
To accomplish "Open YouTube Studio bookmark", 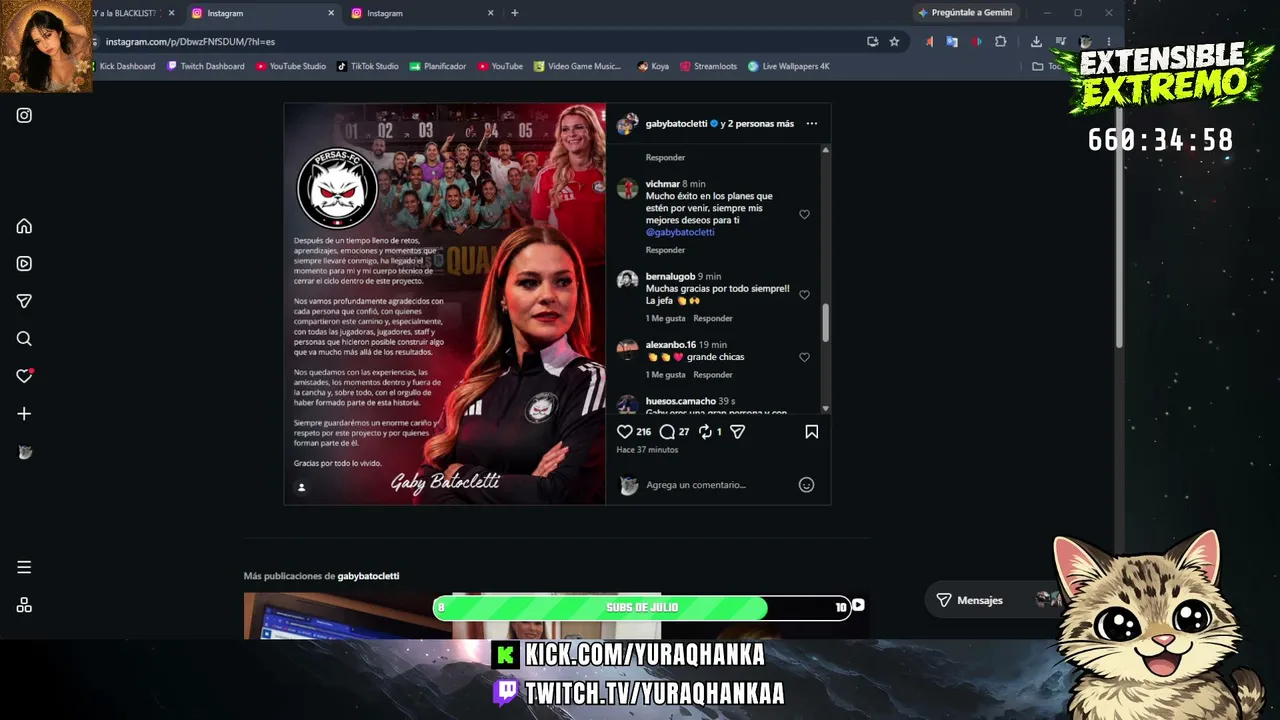I will [291, 66].
